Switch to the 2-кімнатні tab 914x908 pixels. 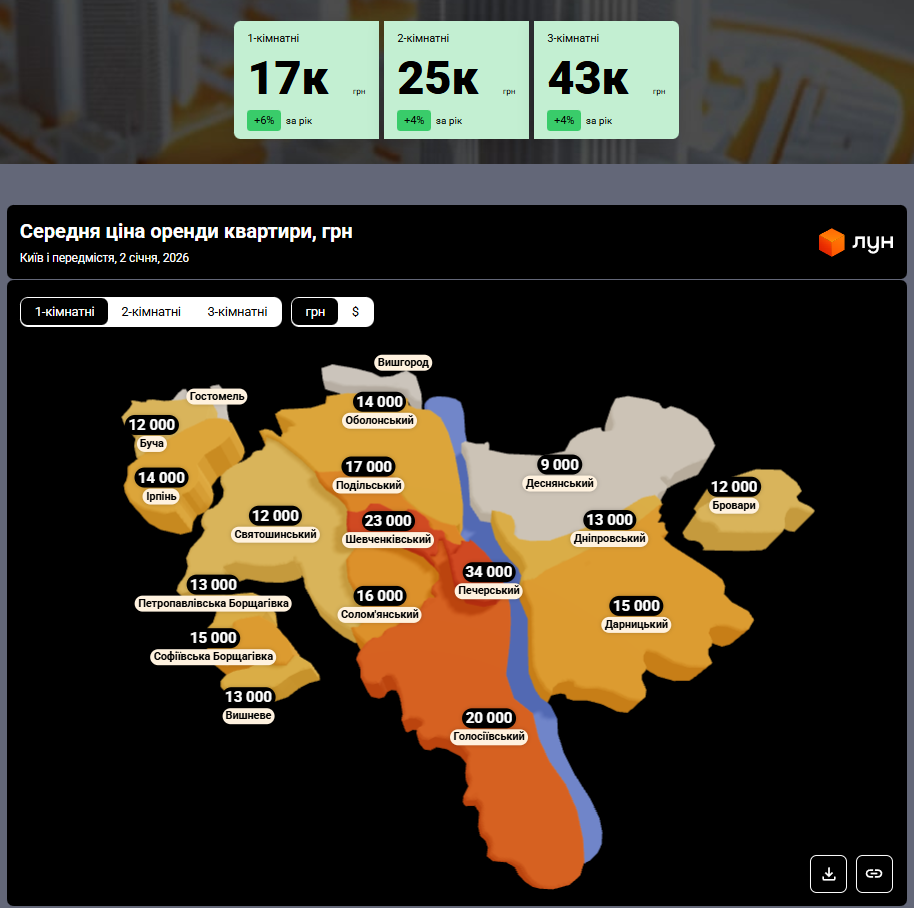[x=151, y=312]
